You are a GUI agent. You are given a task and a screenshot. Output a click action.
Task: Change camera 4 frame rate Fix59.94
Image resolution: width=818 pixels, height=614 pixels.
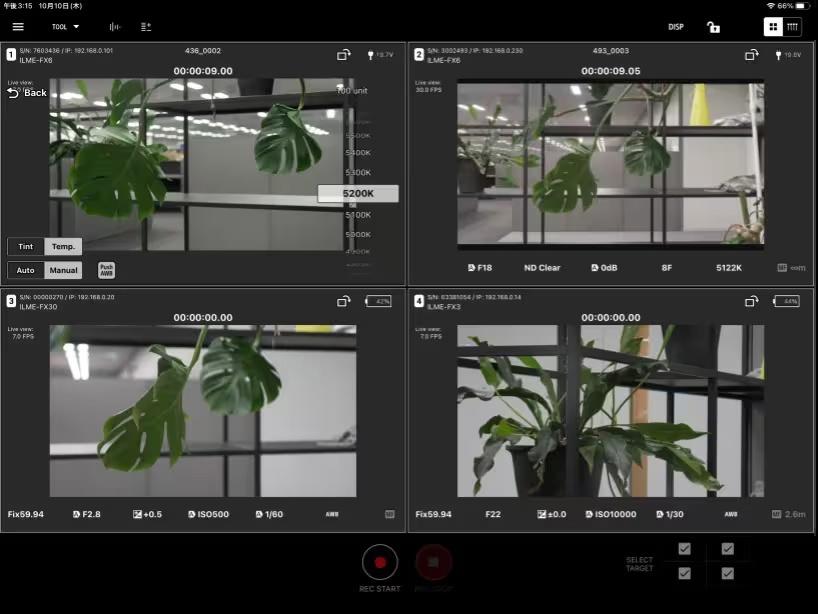tap(434, 514)
